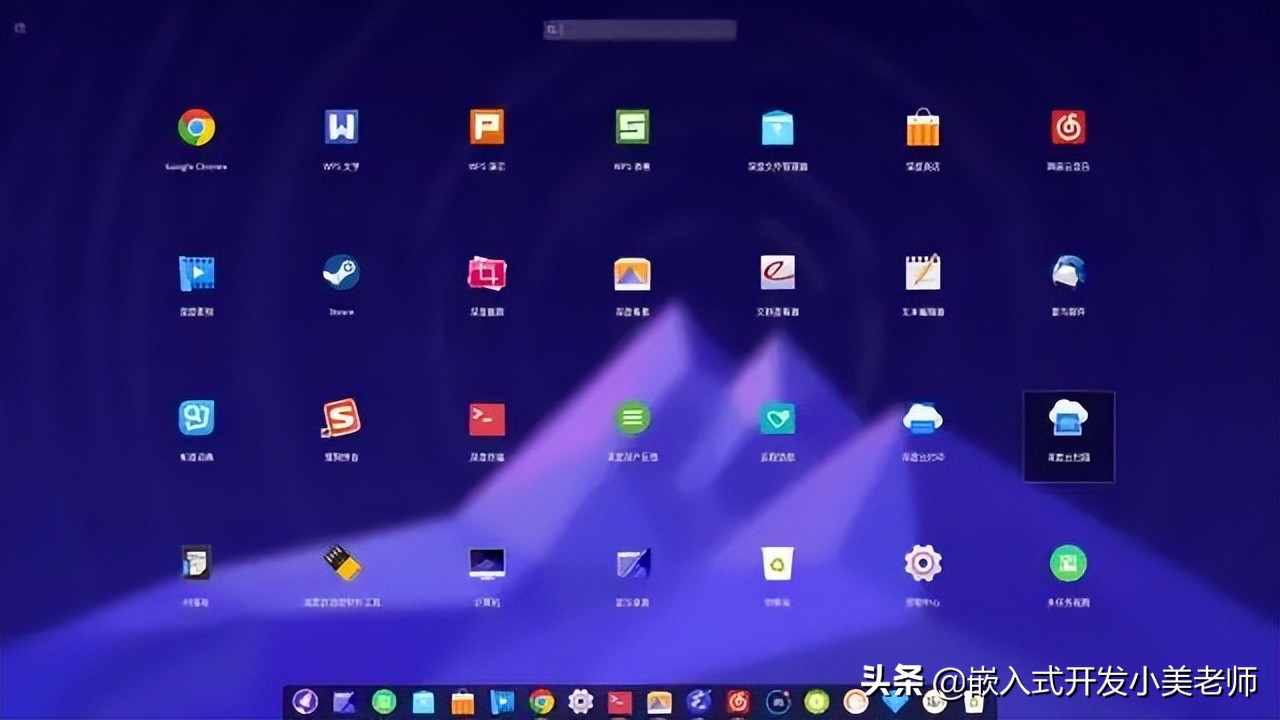Image resolution: width=1280 pixels, height=720 pixels.
Task: Launch WPS Spreadsheets green S icon
Action: click(x=632, y=127)
